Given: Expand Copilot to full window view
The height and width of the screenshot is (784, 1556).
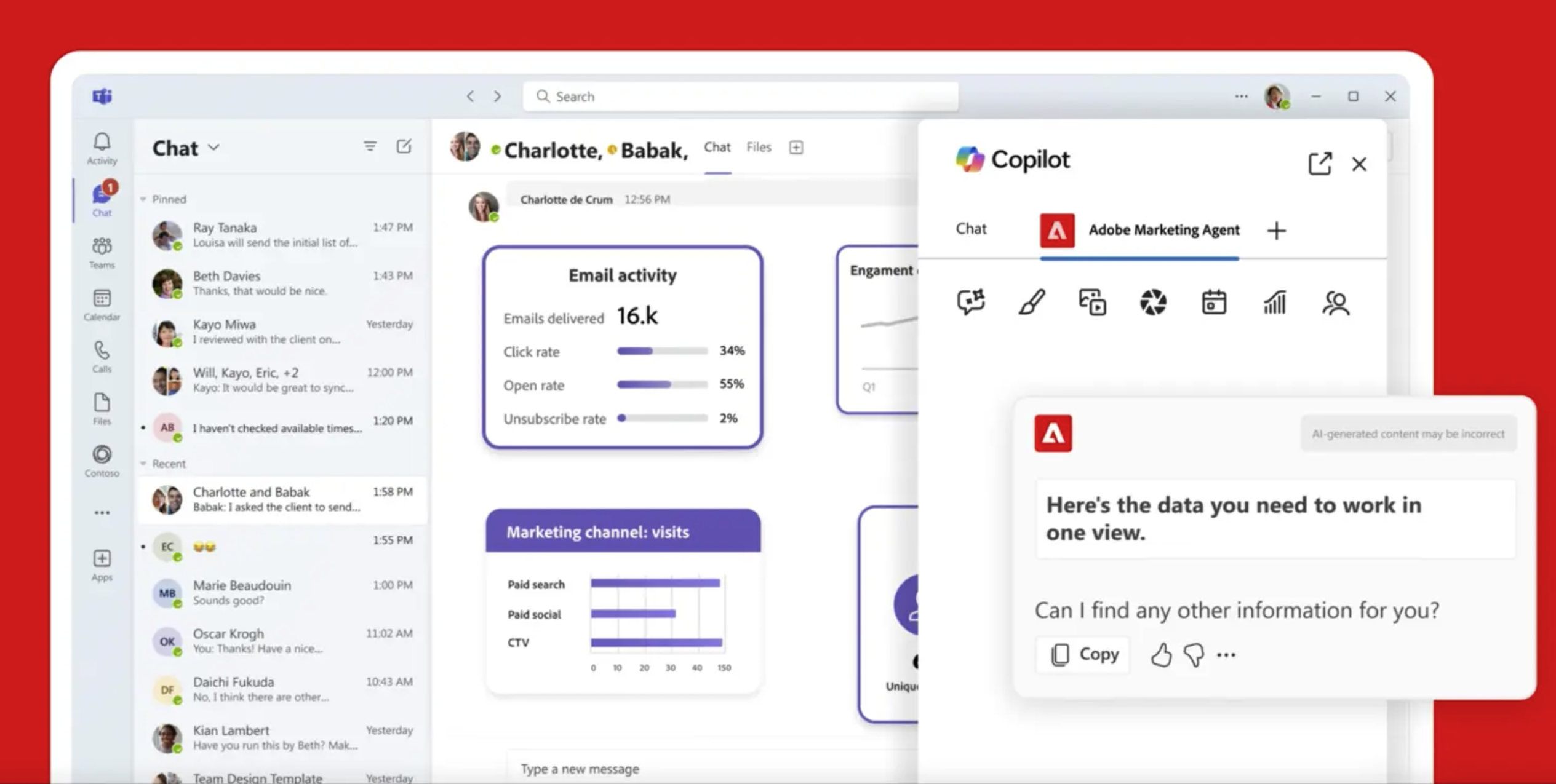Looking at the screenshot, I should (1322, 163).
